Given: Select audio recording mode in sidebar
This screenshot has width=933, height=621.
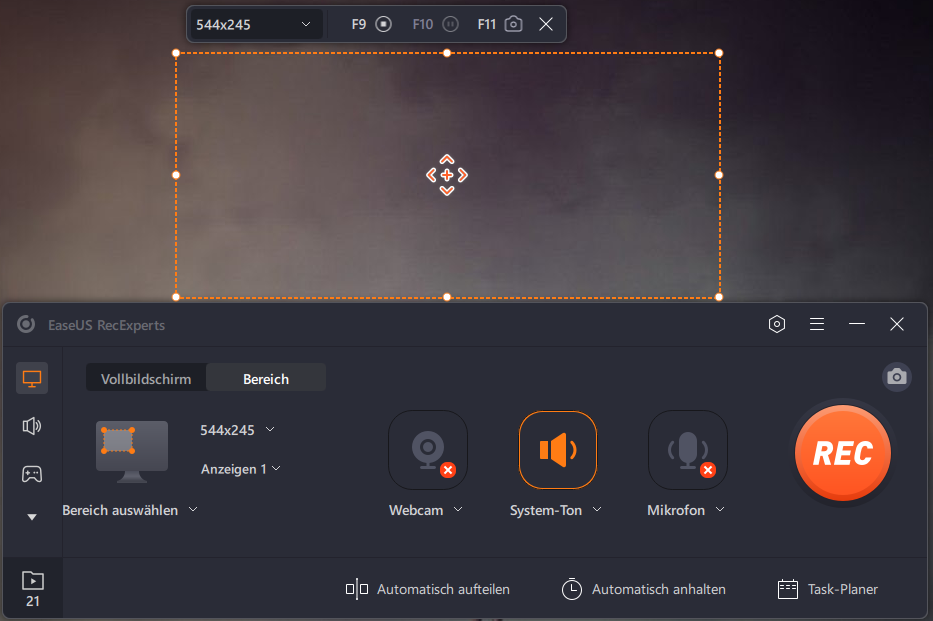Looking at the screenshot, I should point(32,426).
